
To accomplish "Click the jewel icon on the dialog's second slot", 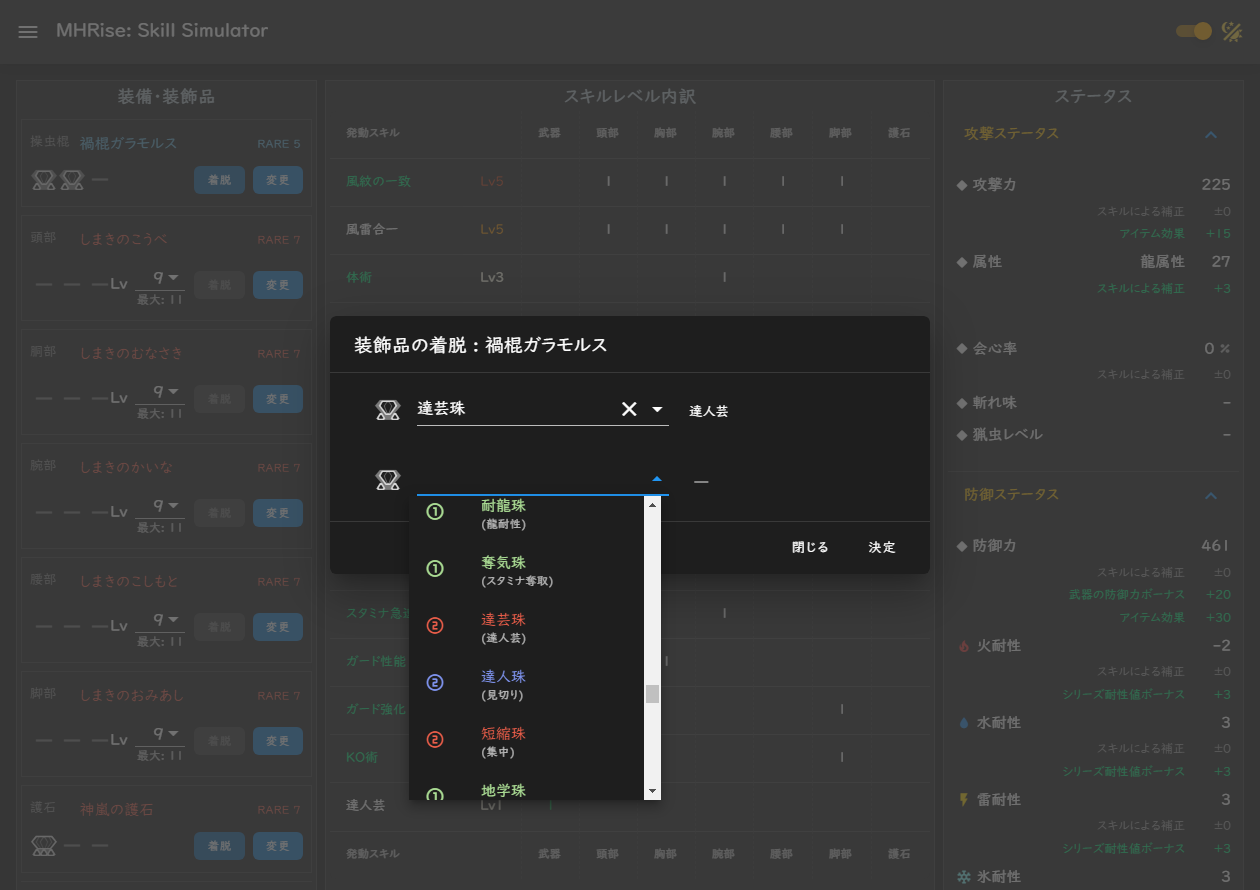I will [x=388, y=479].
